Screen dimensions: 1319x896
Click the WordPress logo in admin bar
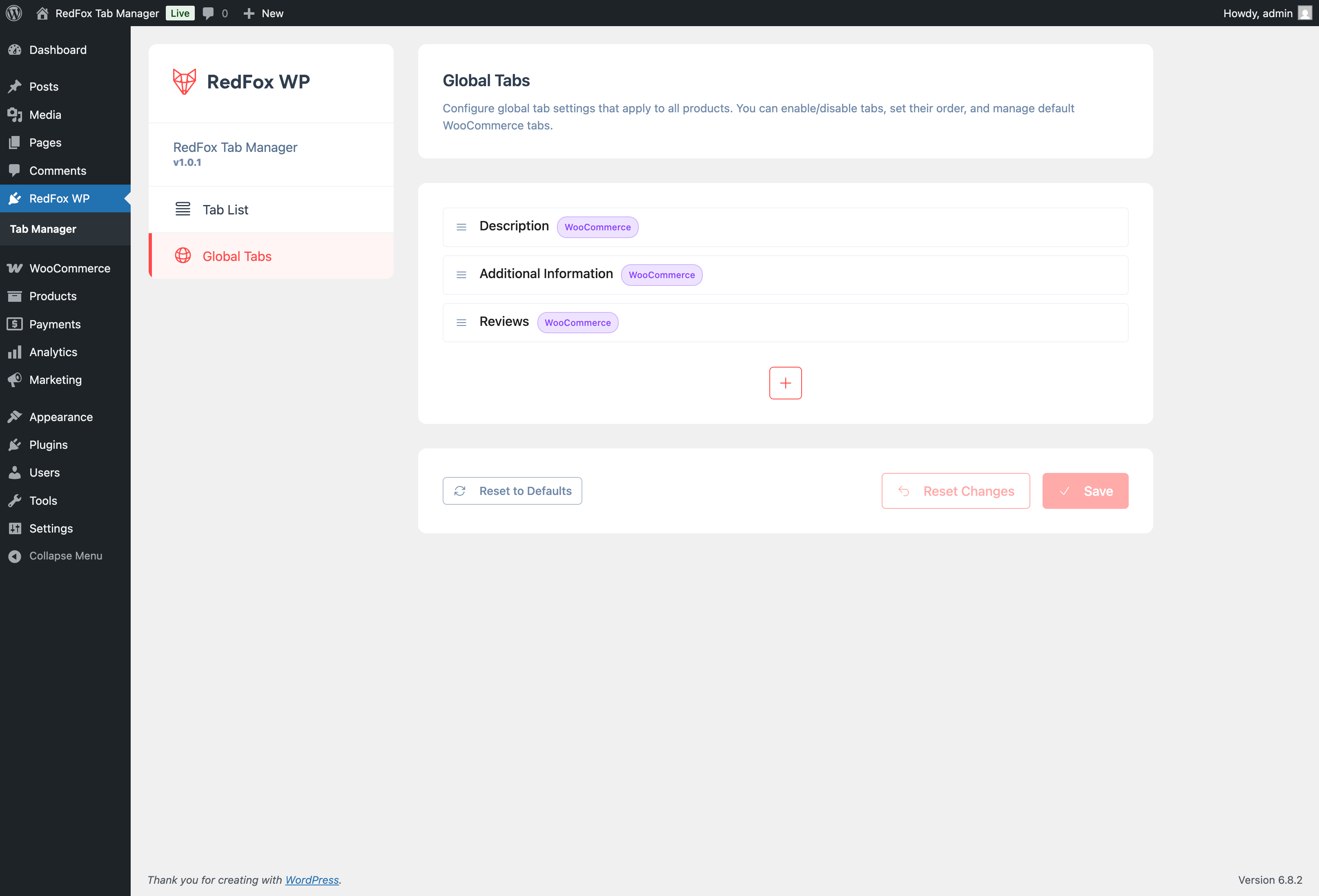coord(13,13)
